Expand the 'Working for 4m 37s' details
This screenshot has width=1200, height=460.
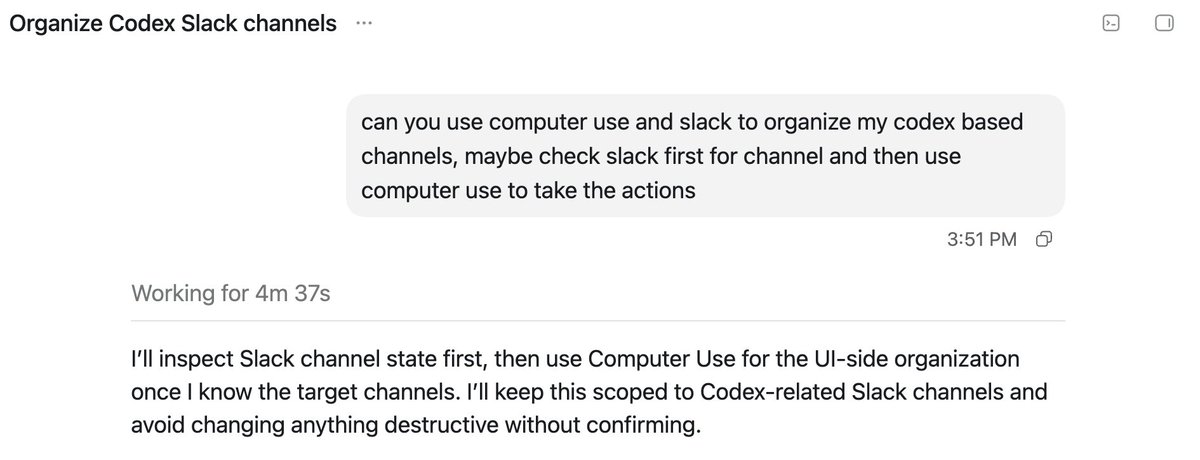click(231, 295)
